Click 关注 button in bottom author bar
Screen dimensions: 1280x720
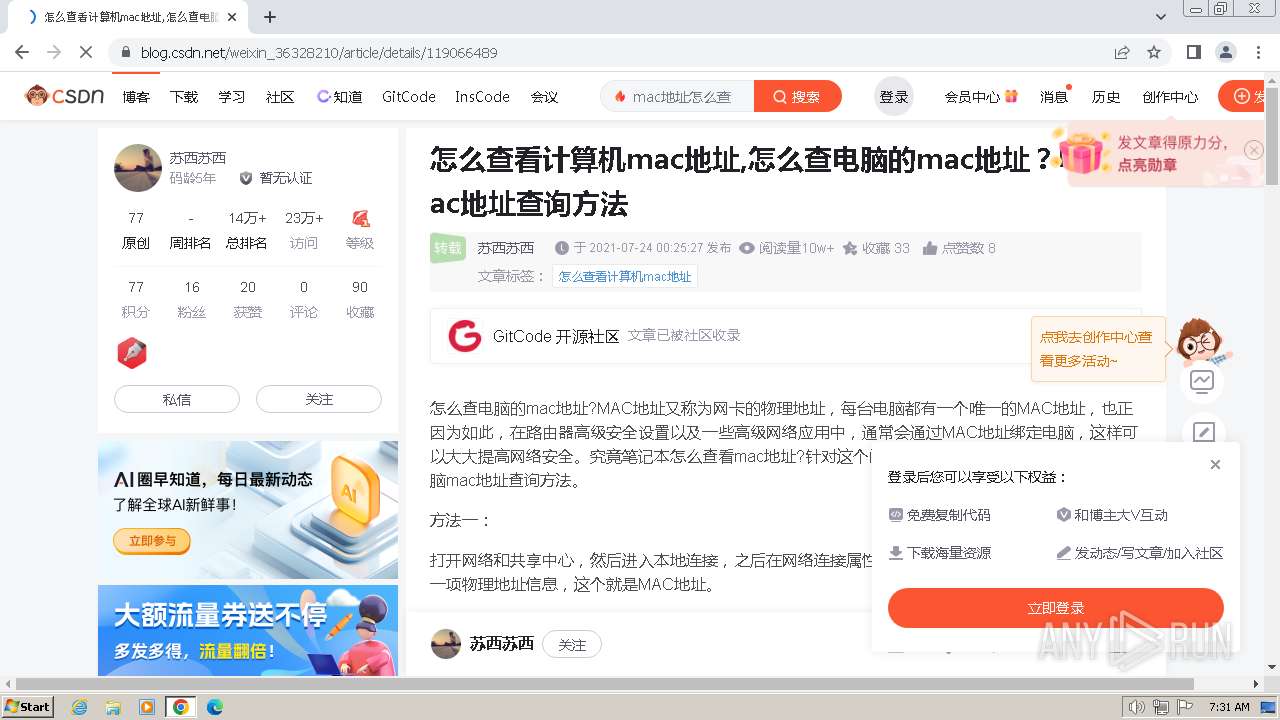click(572, 645)
